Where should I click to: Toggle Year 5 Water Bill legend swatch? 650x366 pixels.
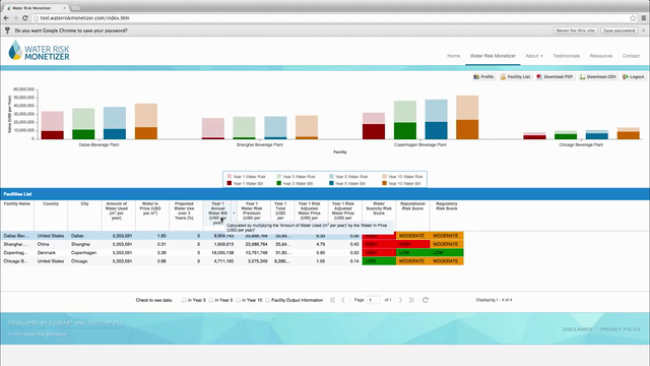click(331, 183)
